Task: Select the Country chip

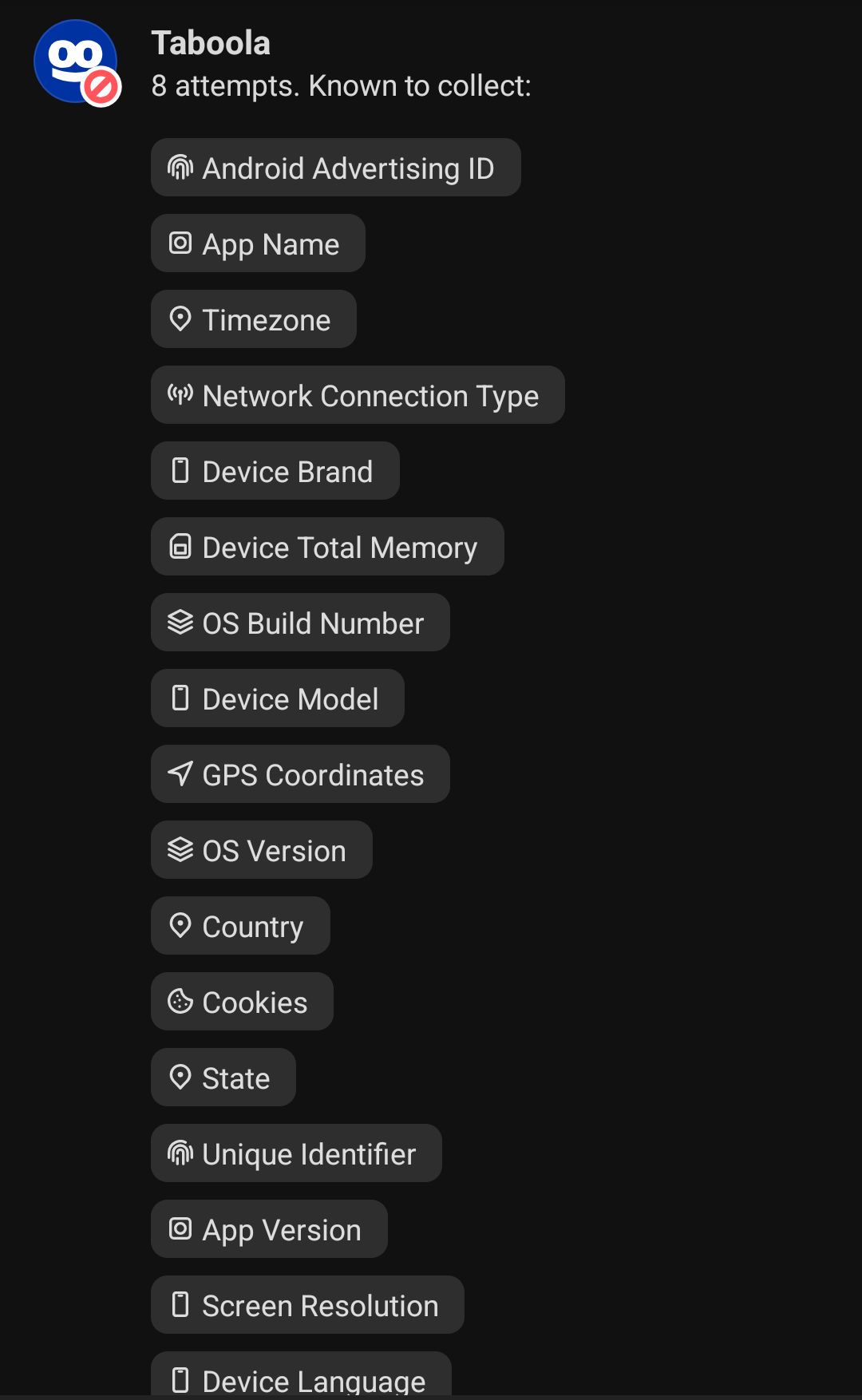Action: (x=240, y=926)
